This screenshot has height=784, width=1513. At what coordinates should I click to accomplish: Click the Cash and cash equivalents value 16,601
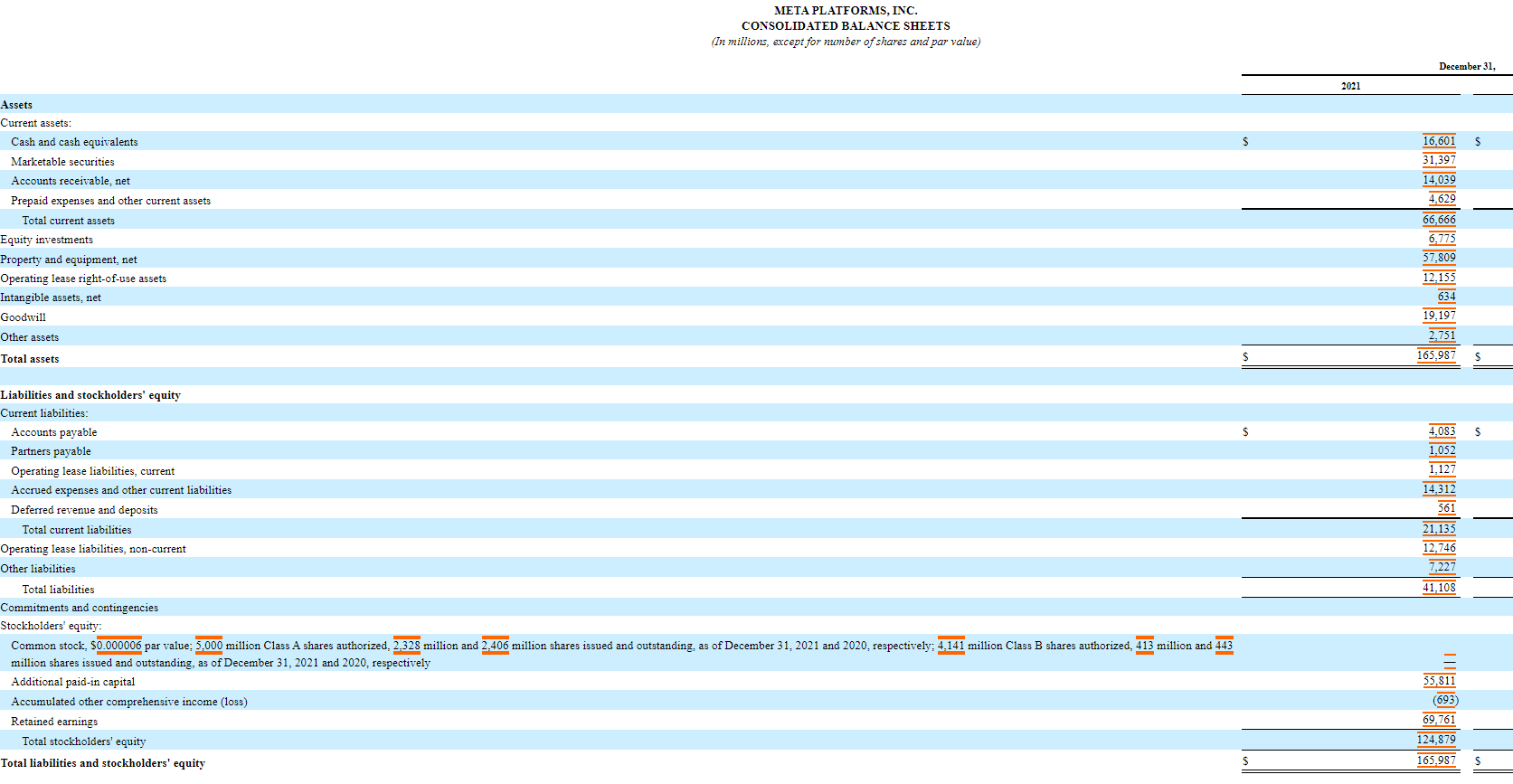coord(1439,141)
